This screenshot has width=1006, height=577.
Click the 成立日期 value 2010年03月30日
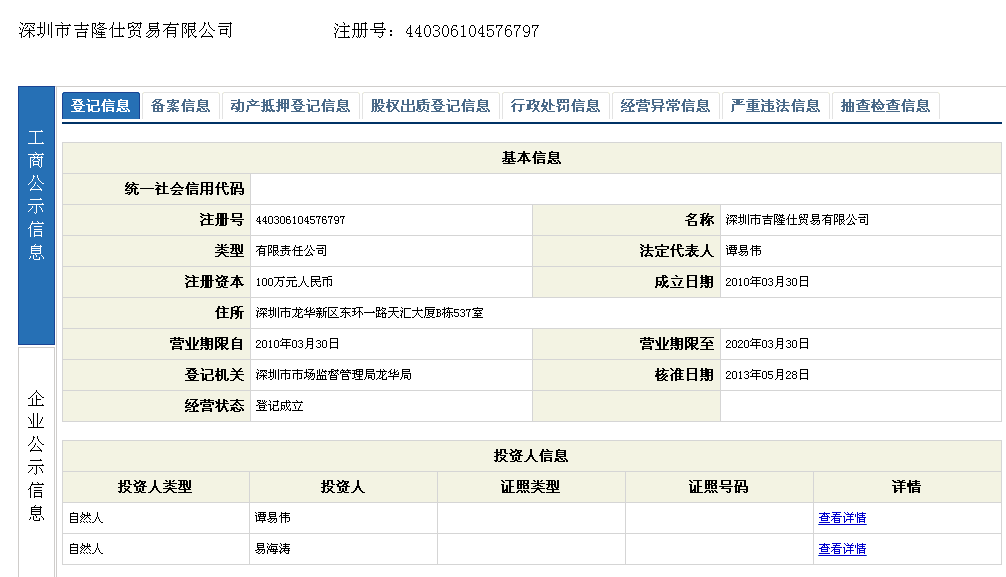point(767,282)
